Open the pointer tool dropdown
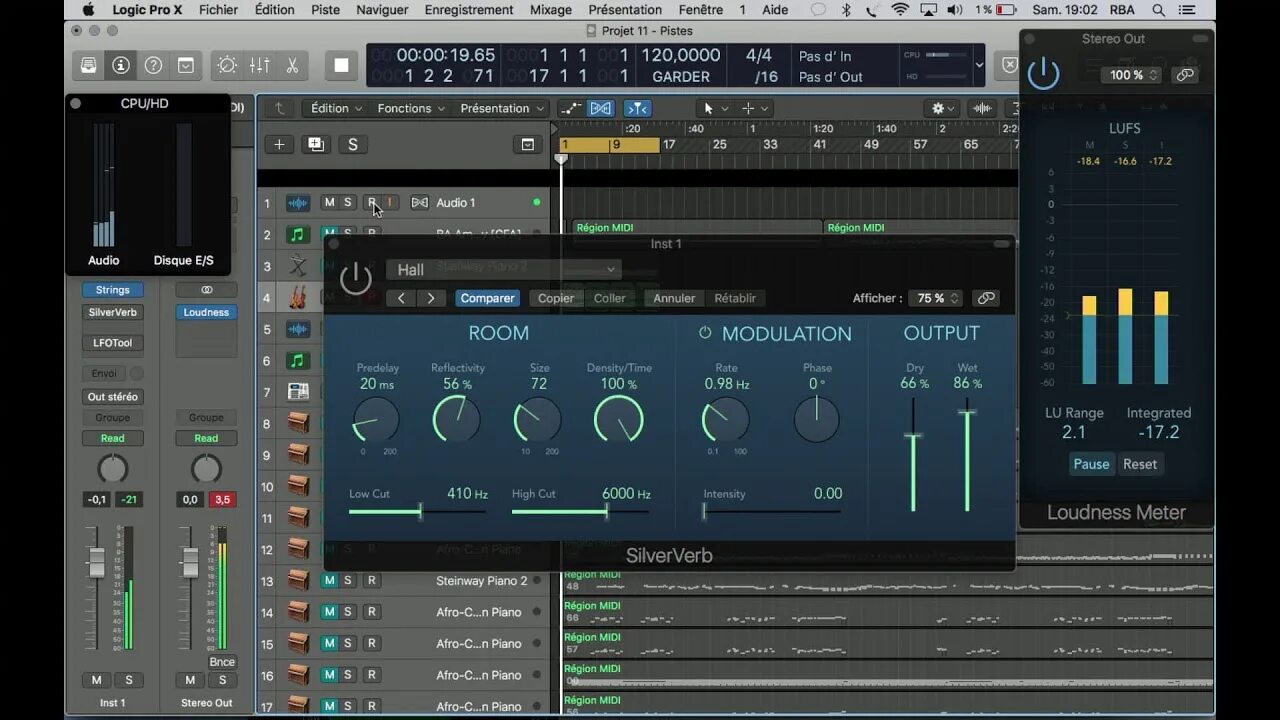Viewport: 1280px width, 720px height. (x=715, y=108)
